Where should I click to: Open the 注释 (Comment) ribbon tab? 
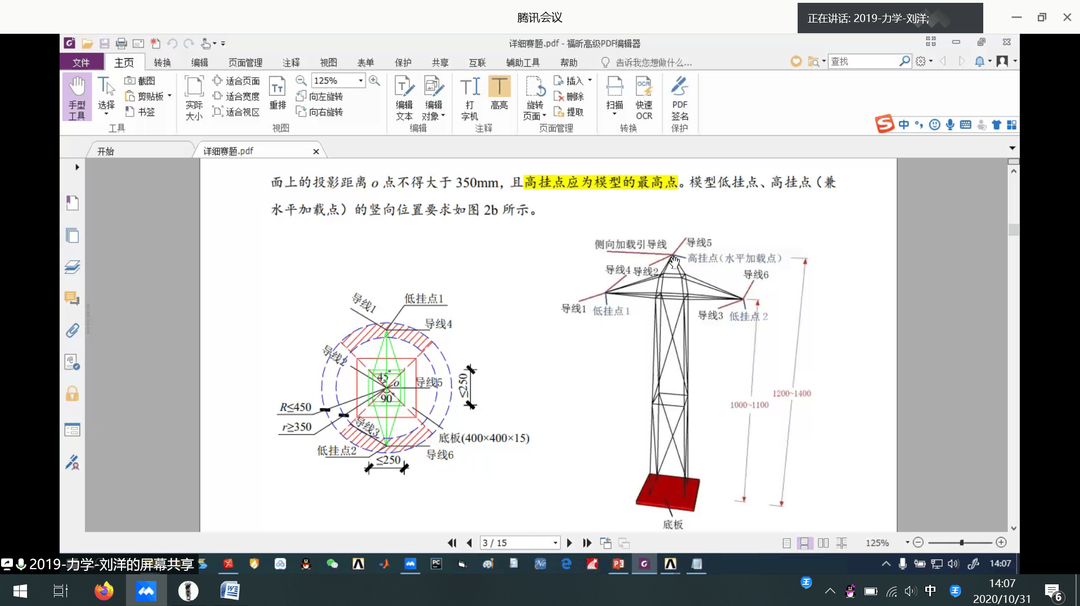click(x=291, y=62)
